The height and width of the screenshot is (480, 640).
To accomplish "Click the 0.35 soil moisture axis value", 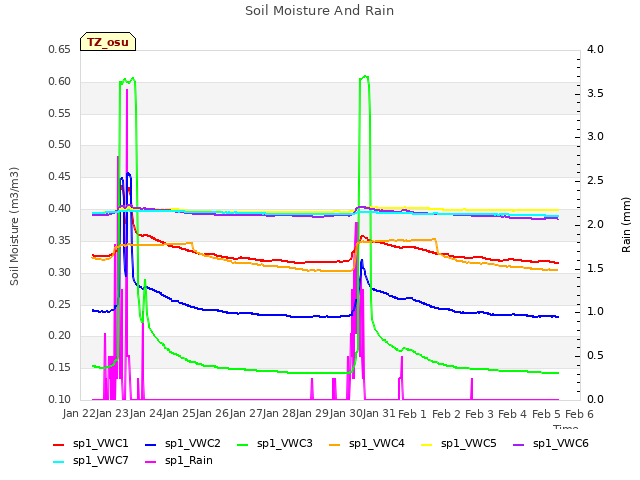I will (x=60, y=240).
